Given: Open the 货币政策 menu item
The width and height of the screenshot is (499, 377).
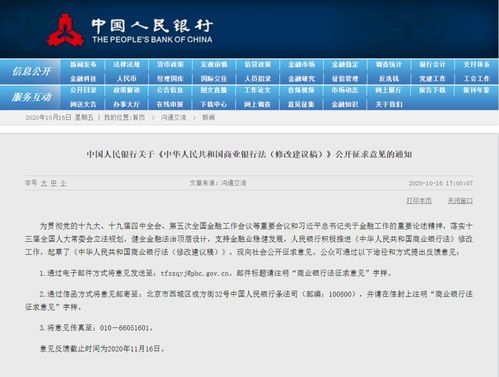Looking at the screenshot, I should click(x=170, y=64).
